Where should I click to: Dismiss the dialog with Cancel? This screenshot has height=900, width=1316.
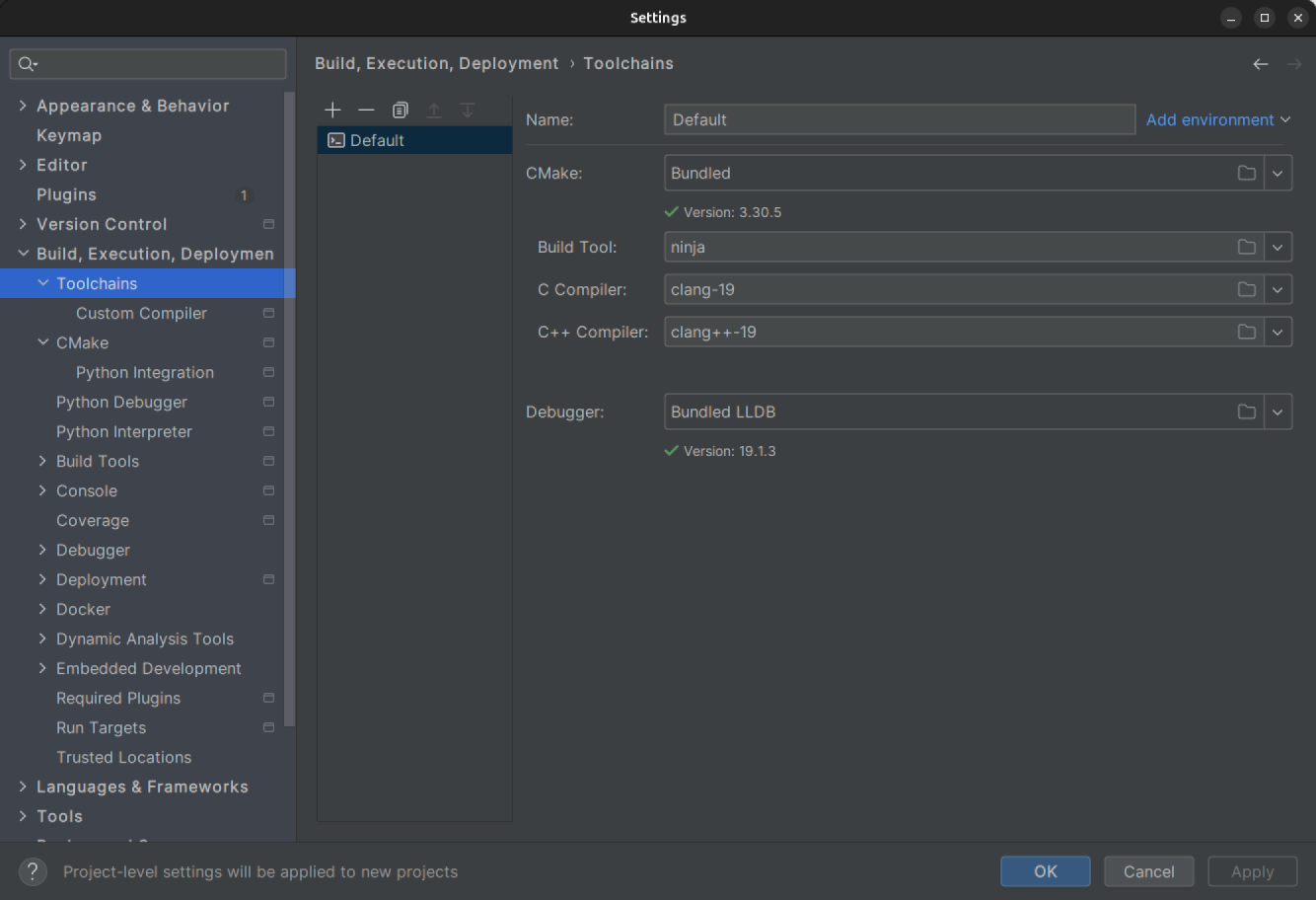click(x=1148, y=871)
